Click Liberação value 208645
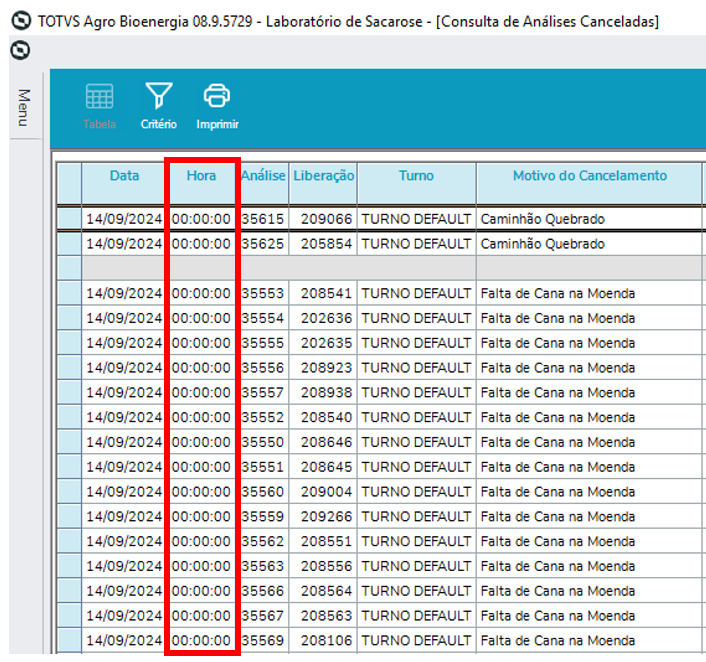Viewport: 706px width, 662px height. tap(326, 467)
